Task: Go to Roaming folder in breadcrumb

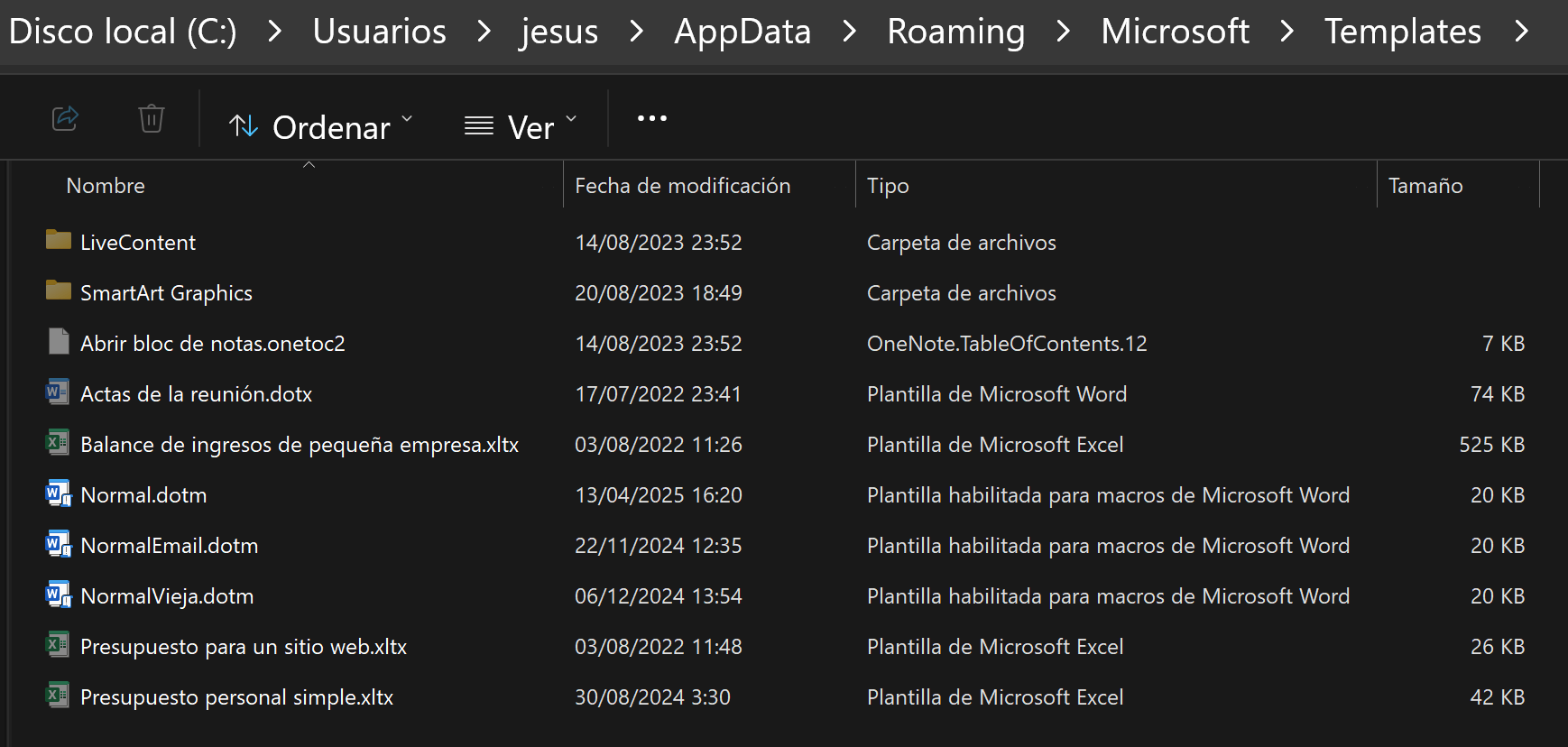Action: [955, 32]
